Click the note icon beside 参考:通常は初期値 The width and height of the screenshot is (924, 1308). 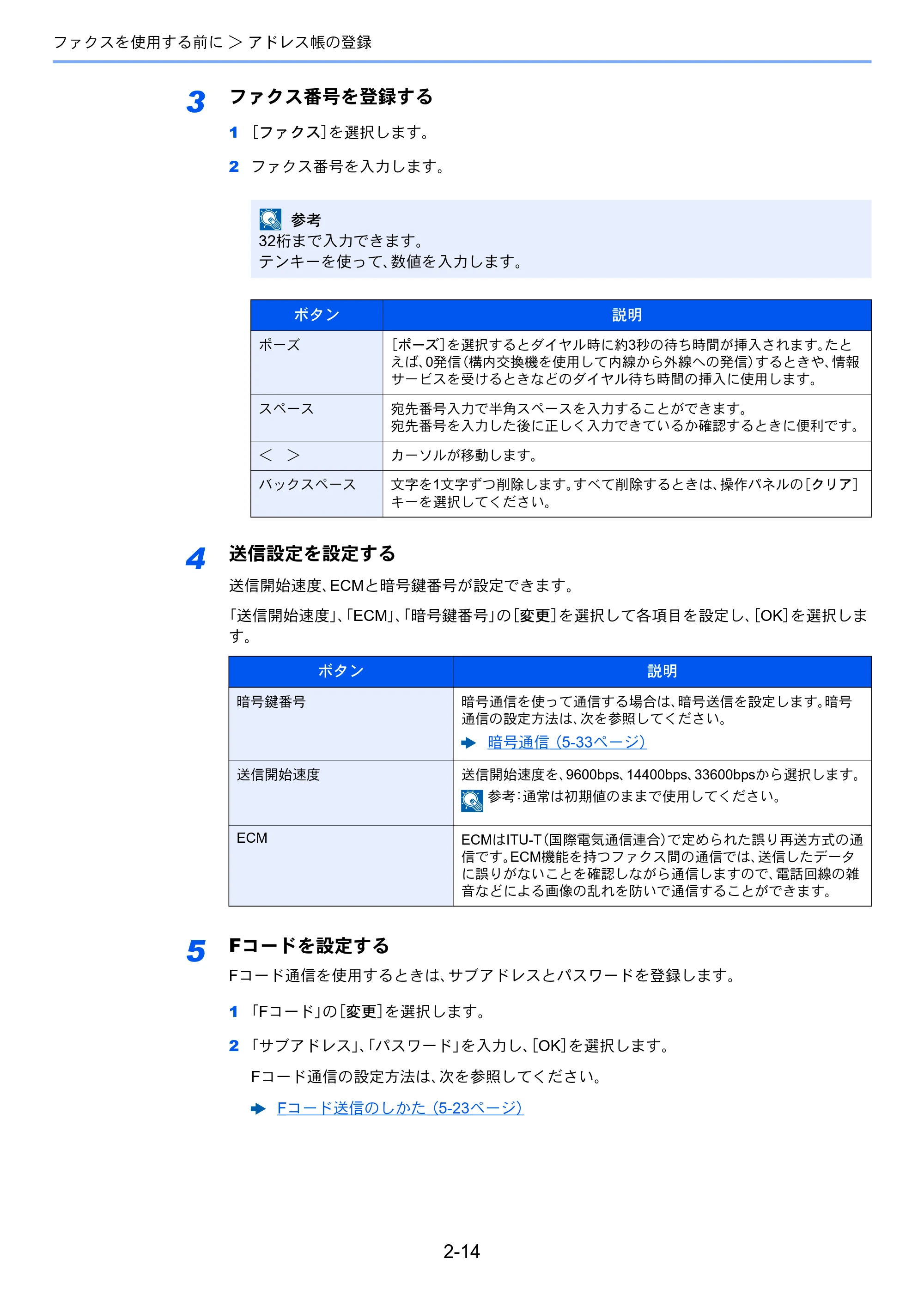point(472,800)
